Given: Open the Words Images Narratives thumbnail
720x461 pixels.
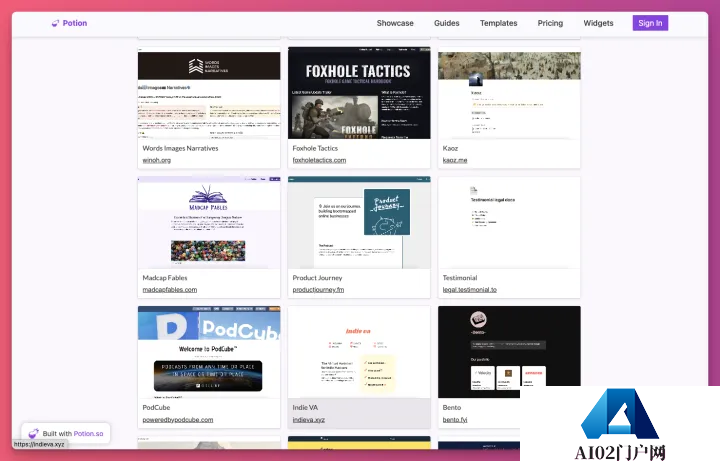Looking at the screenshot, I should point(209,93).
